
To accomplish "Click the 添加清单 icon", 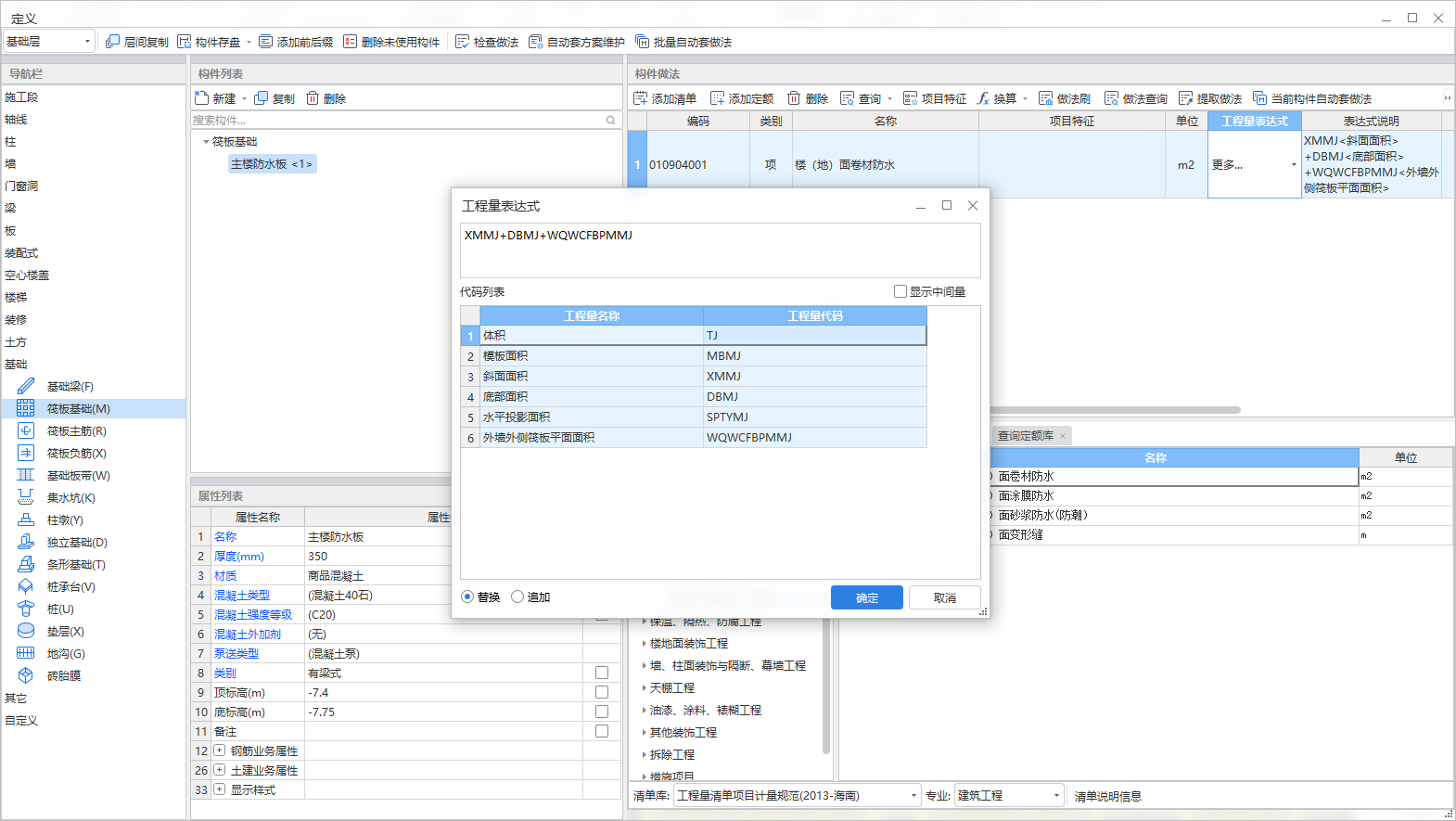I will 640,98.
